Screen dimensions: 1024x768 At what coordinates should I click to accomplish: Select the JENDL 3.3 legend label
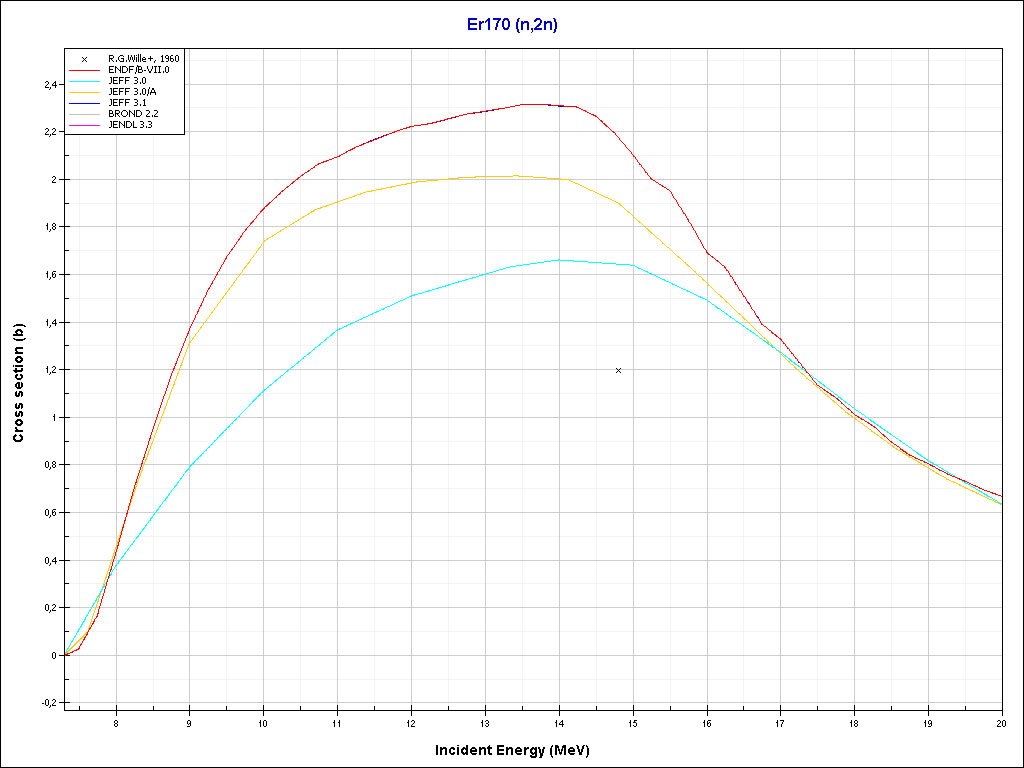(x=132, y=125)
